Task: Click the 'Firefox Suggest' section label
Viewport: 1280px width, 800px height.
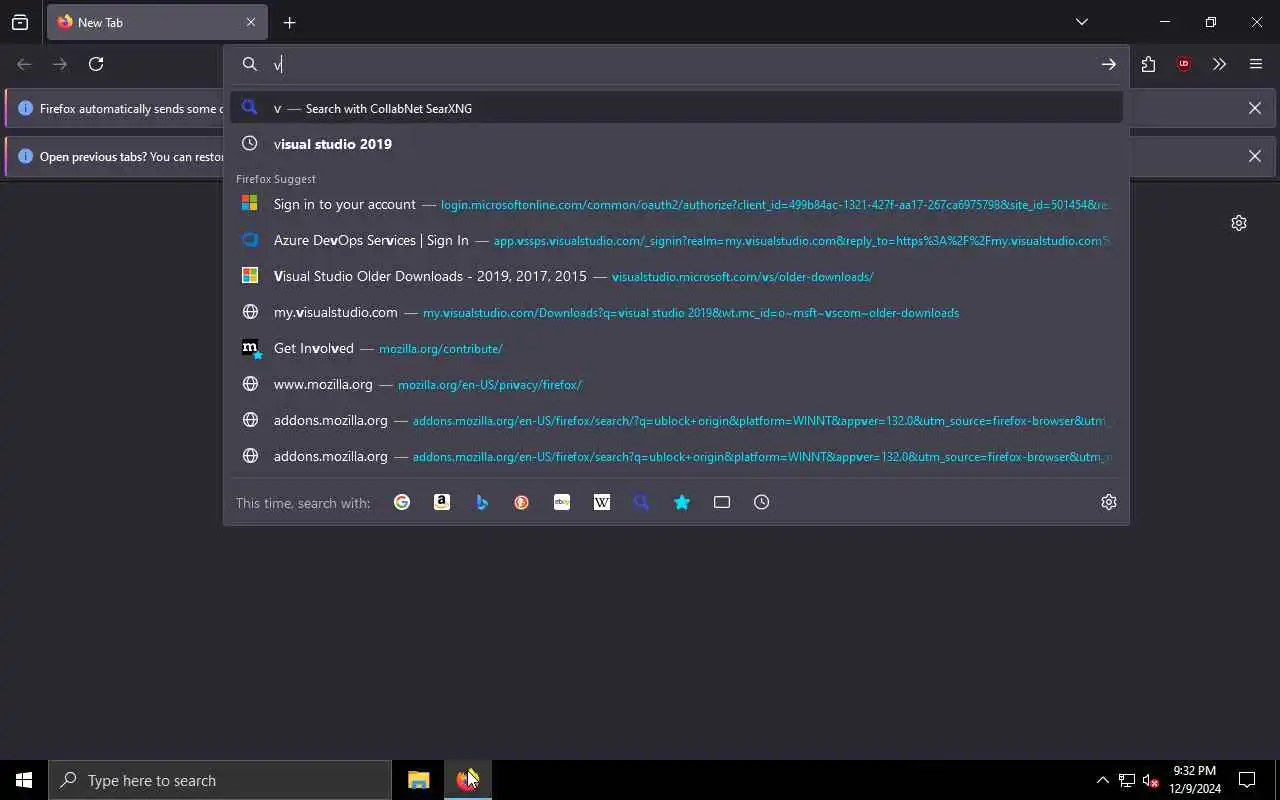Action: (276, 179)
